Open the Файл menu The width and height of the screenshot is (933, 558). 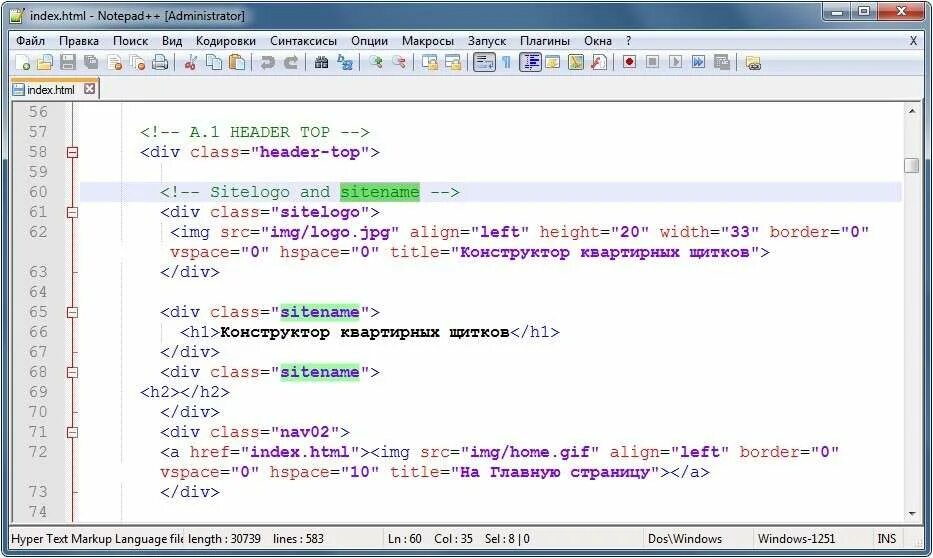pos(30,41)
